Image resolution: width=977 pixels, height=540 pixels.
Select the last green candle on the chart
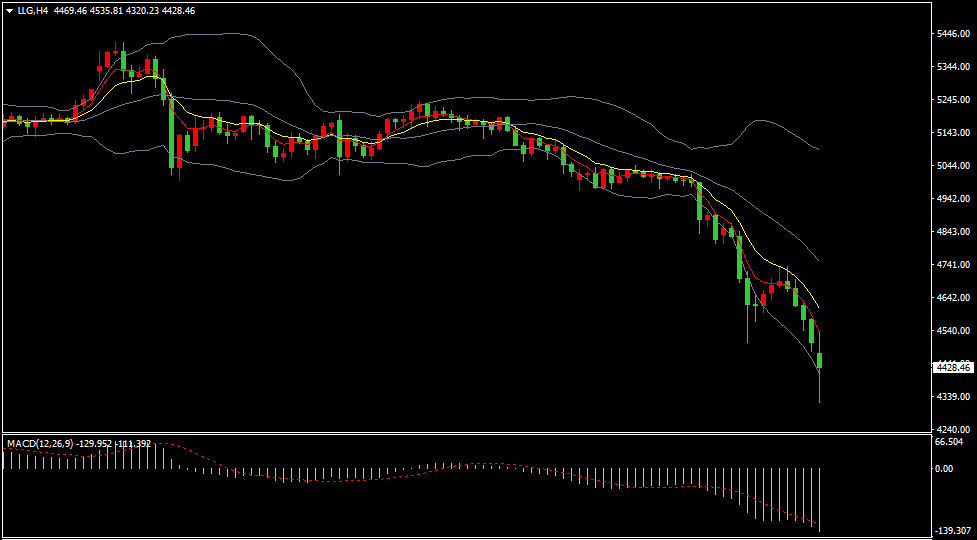820,360
